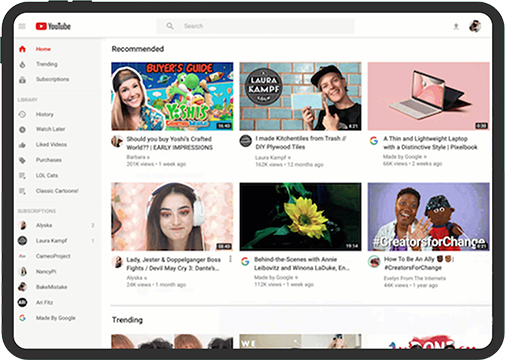This screenshot has width=505, height=360.
Task: Click the Liked Videos thumbs-up icon
Action: [x=22, y=145]
